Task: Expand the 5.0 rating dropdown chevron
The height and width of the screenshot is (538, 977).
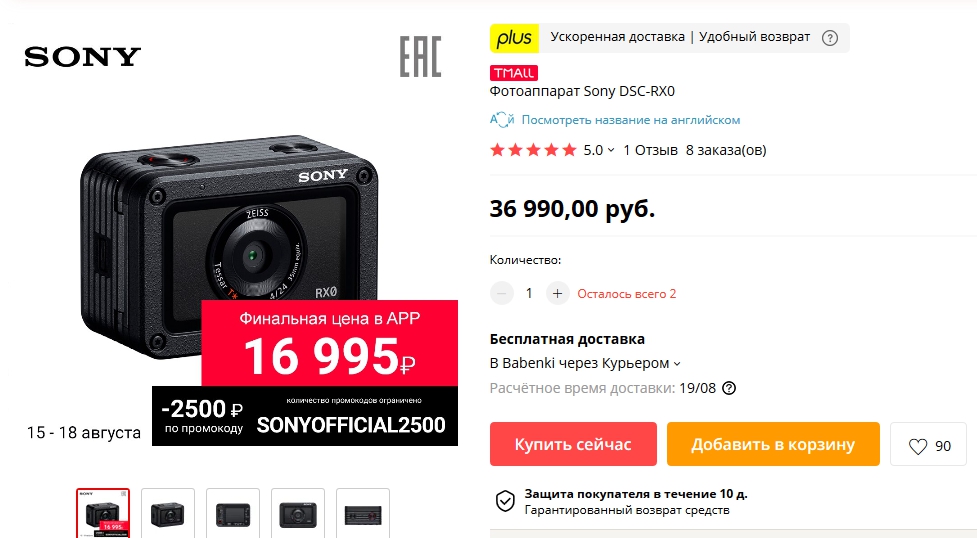Action: [x=611, y=150]
